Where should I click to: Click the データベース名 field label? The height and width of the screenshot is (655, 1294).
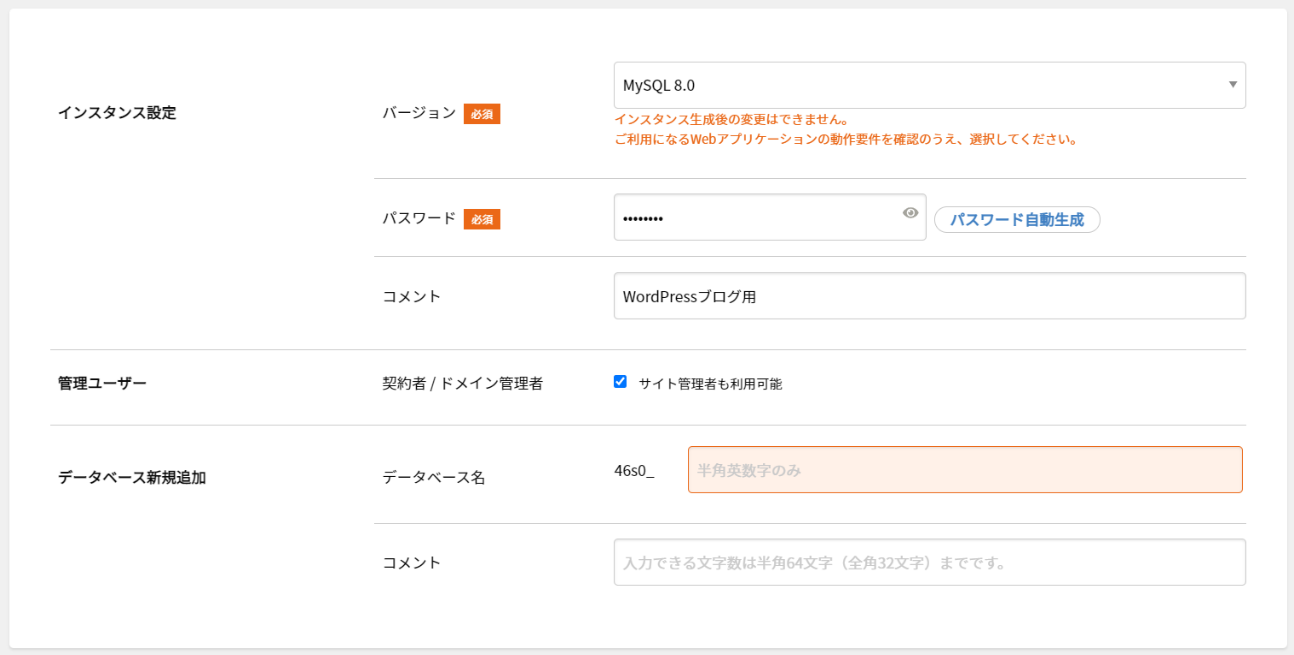434,477
